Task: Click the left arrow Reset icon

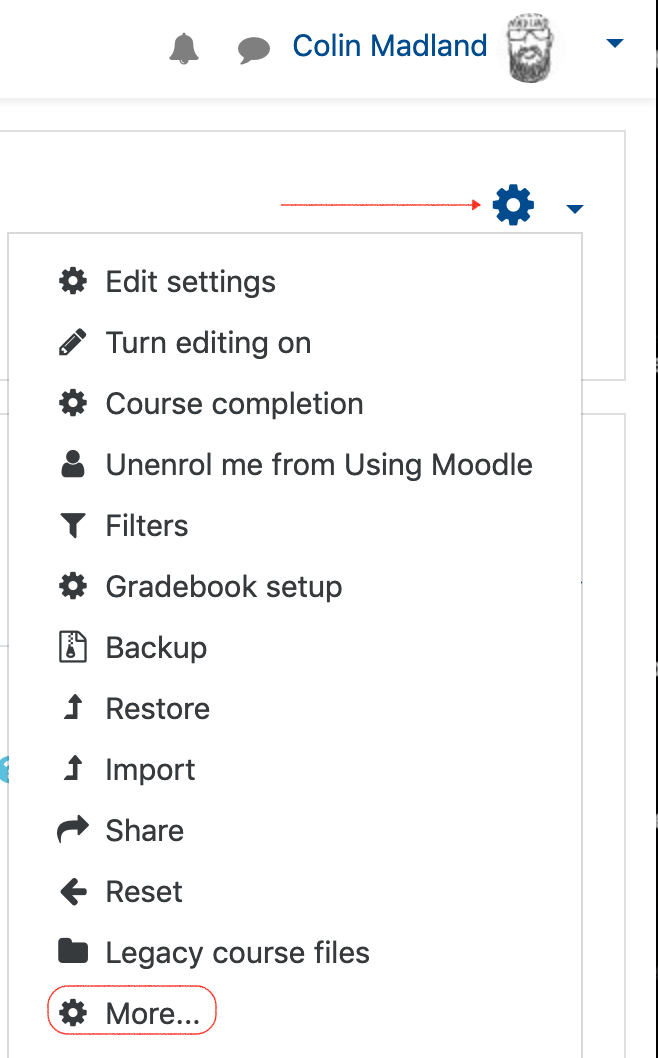Action: (73, 892)
